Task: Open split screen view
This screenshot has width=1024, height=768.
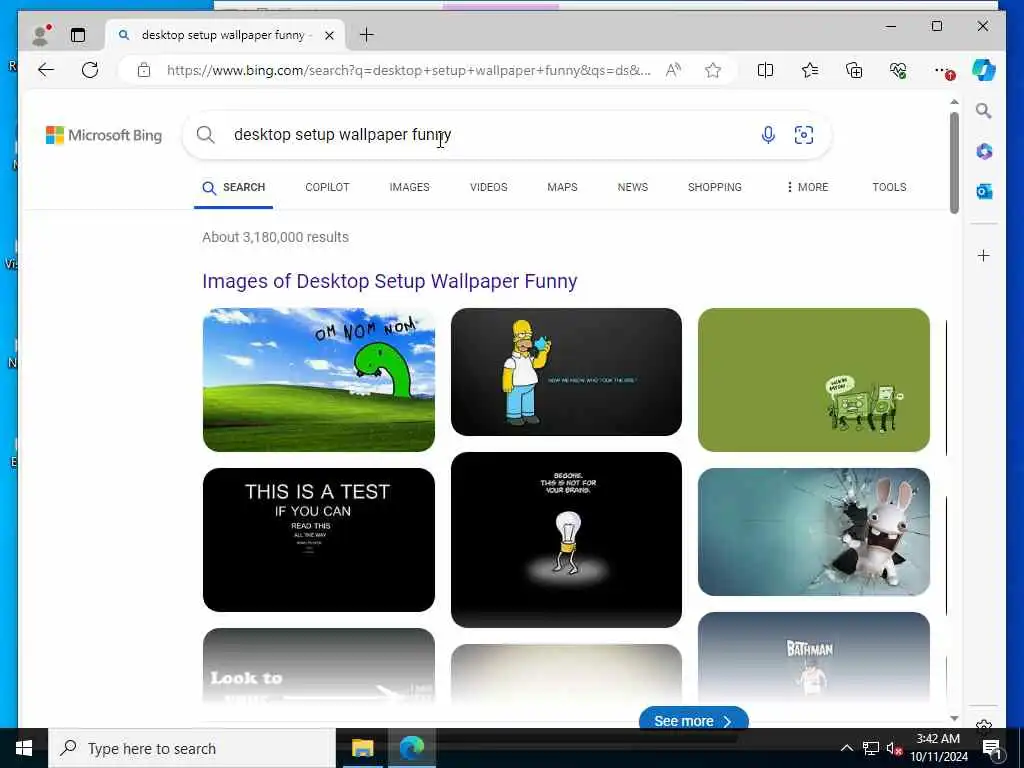Action: [x=765, y=70]
